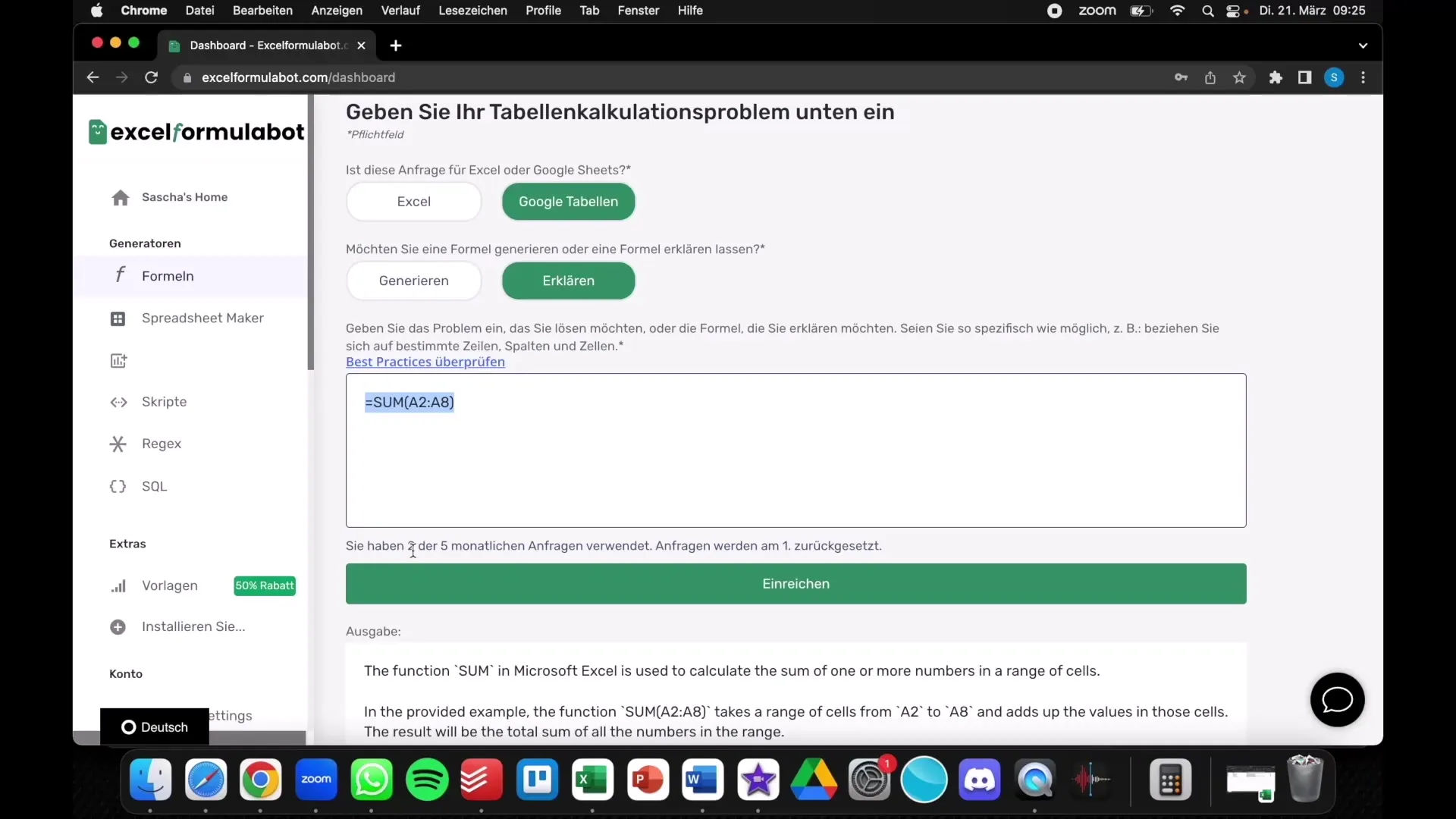The image size is (1456, 819).
Task: Open the chat support bubble
Action: coord(1337,699)
